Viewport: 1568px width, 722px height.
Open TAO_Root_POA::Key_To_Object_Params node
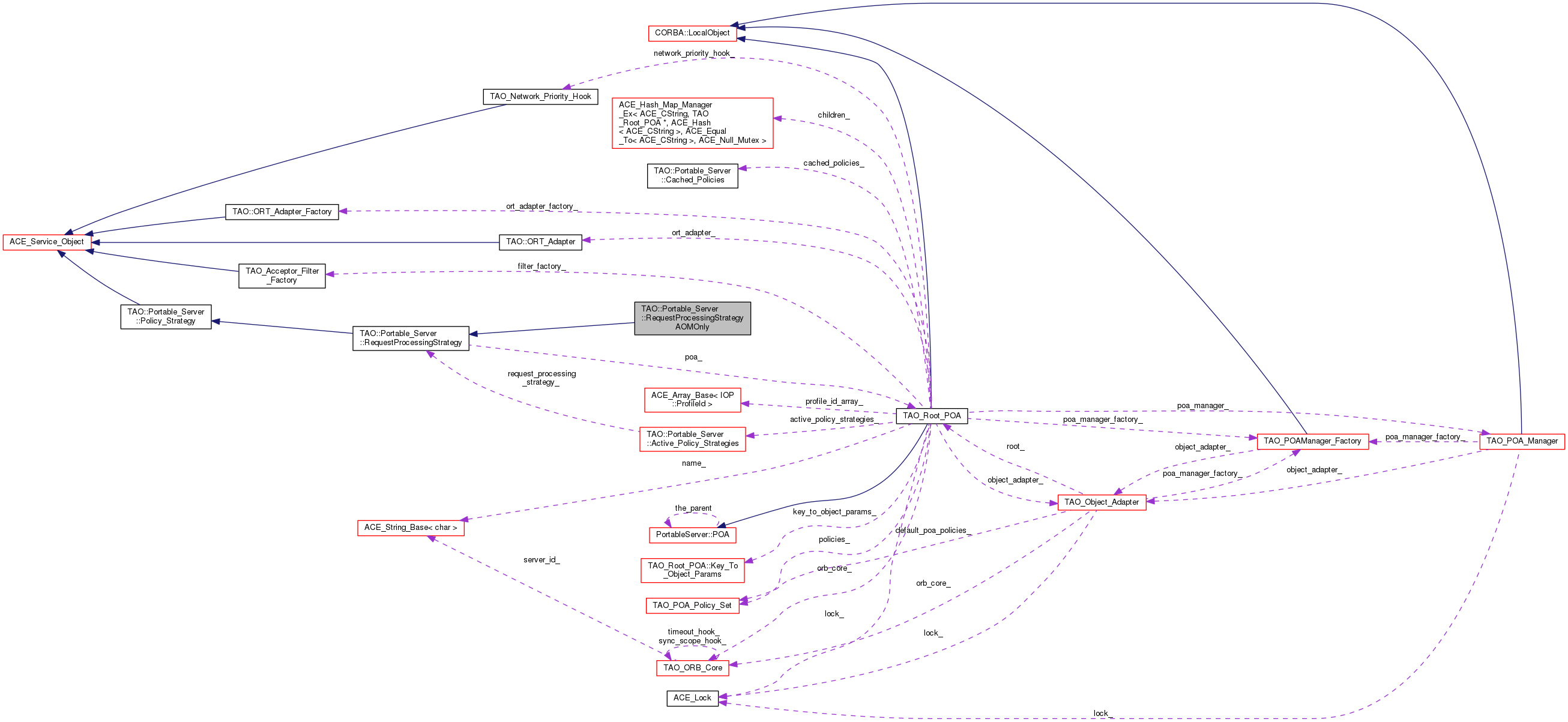click(x=692, y=570)
